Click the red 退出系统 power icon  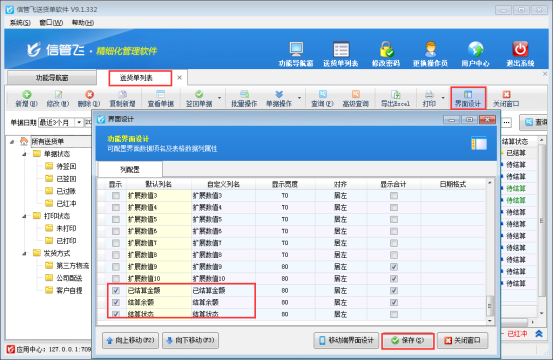[x=520, y=49]
